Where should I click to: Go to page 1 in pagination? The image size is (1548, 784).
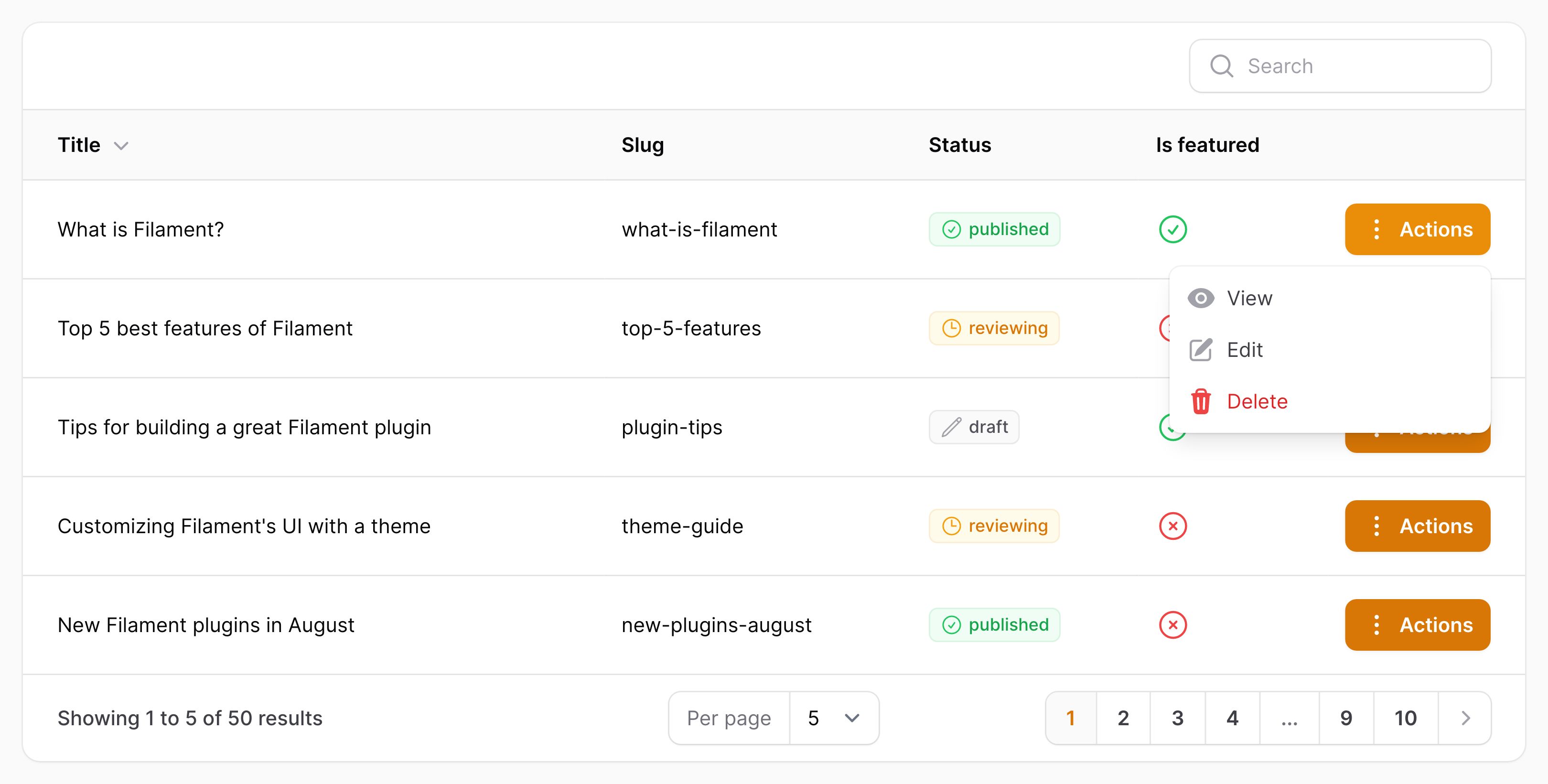1071,719
